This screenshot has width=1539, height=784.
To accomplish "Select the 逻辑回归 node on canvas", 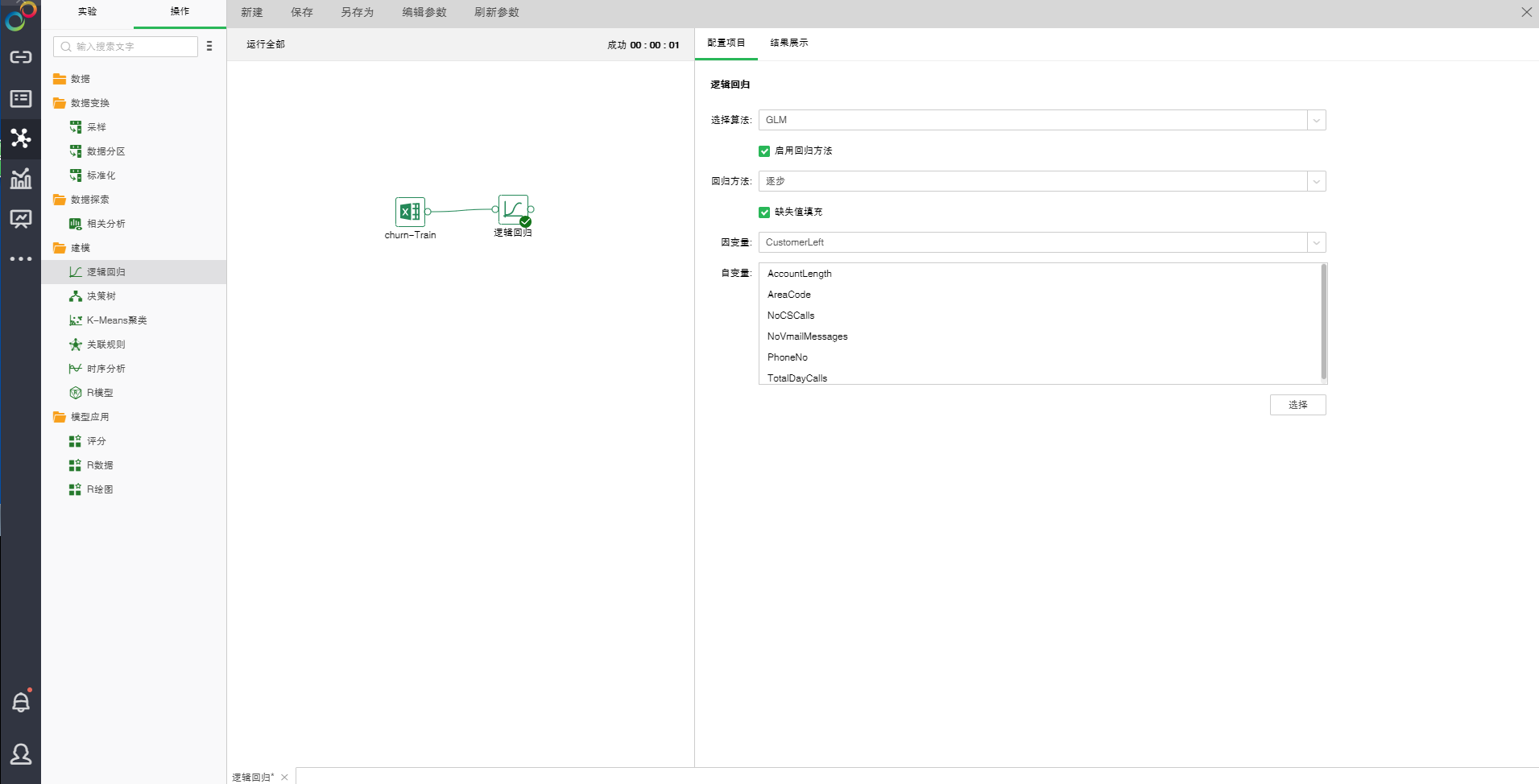I will (x=513, y=210).
